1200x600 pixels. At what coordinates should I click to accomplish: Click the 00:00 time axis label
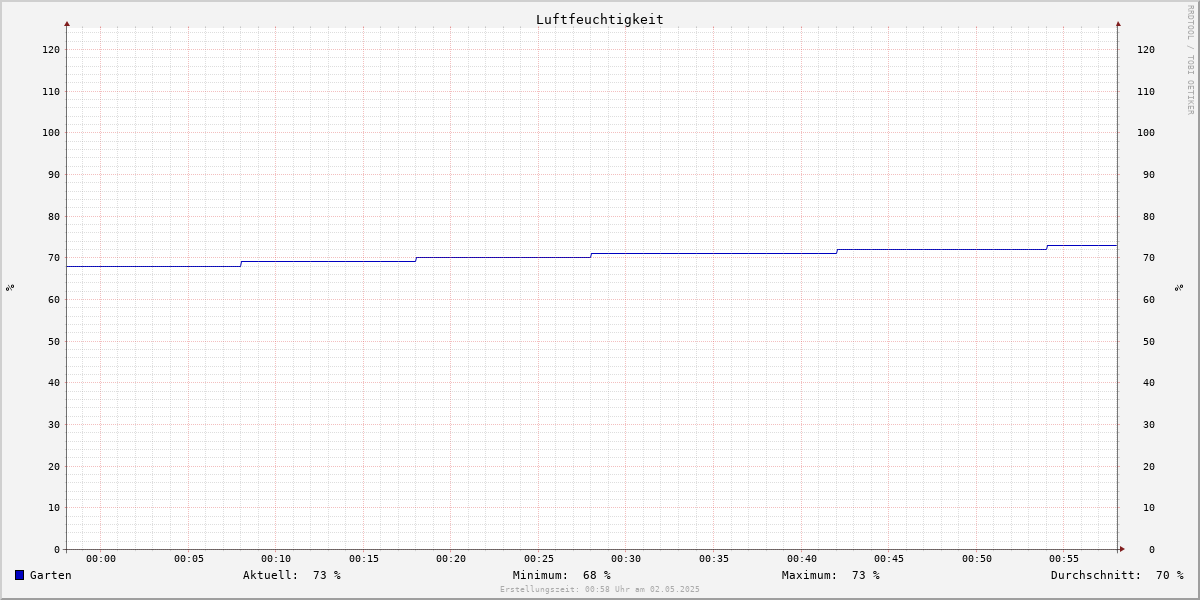pyautogui.click(x=101, y=559)
